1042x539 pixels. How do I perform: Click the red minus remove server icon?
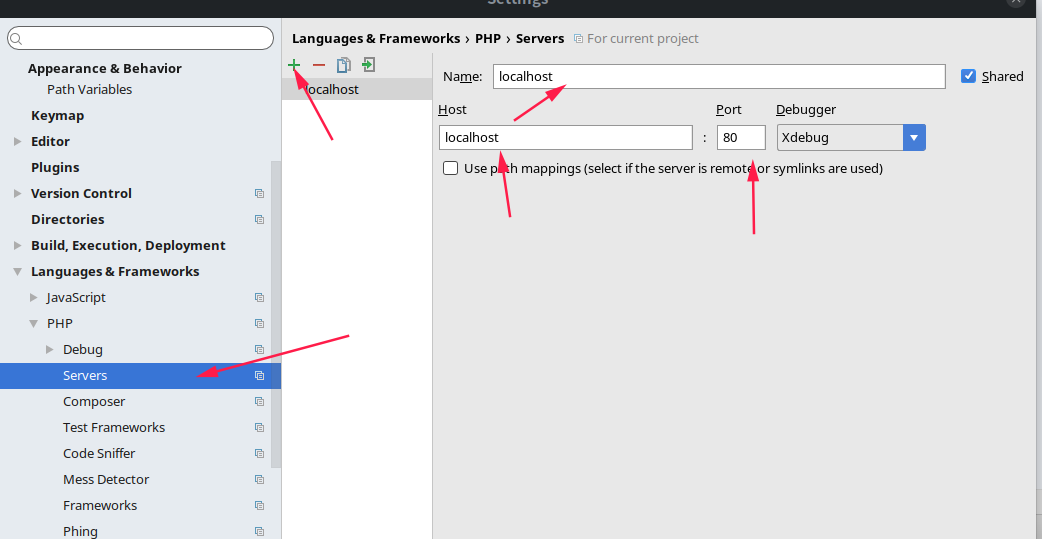[x=319, y=65]
